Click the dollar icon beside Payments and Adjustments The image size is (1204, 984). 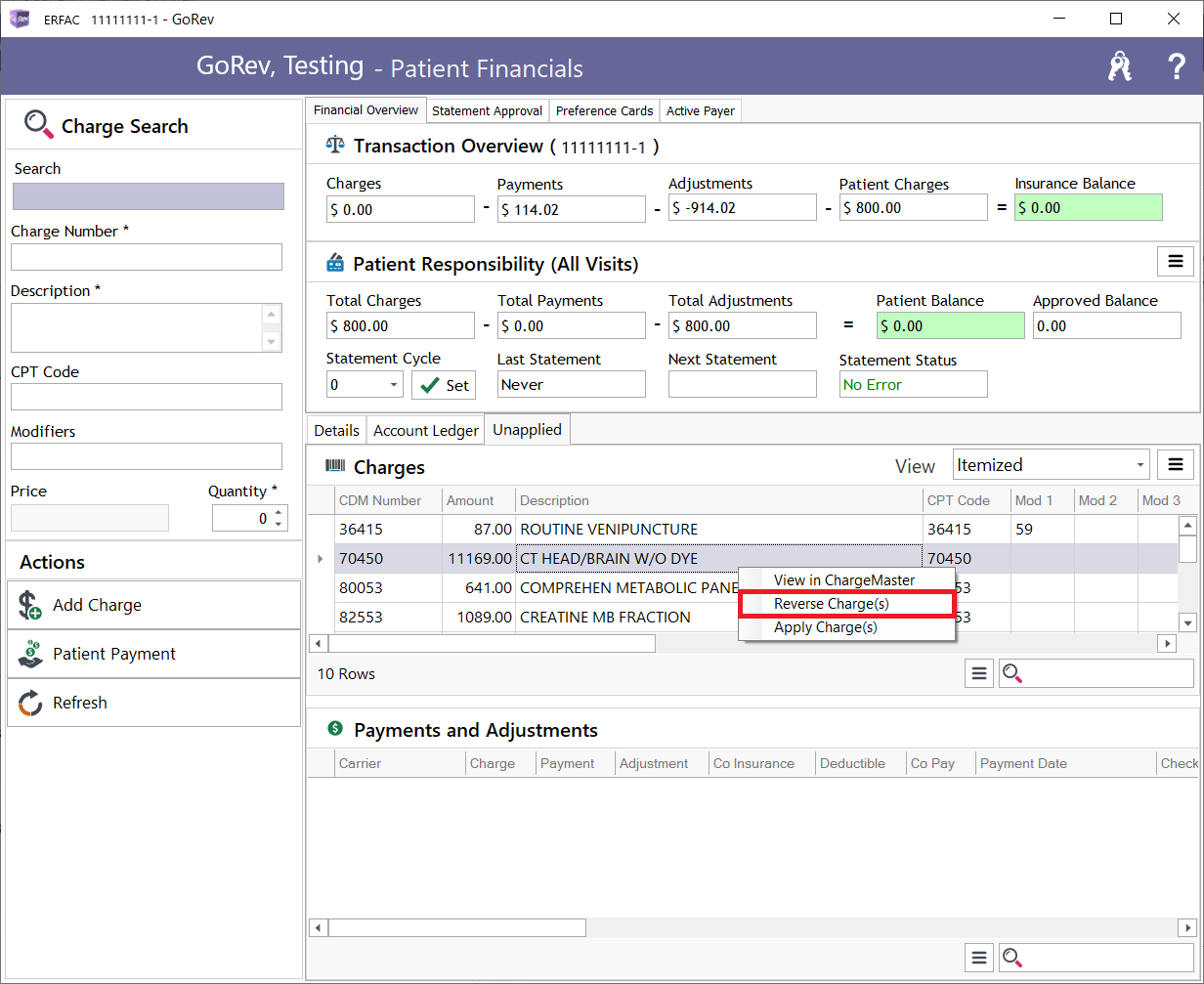click(x=335, y=729)
